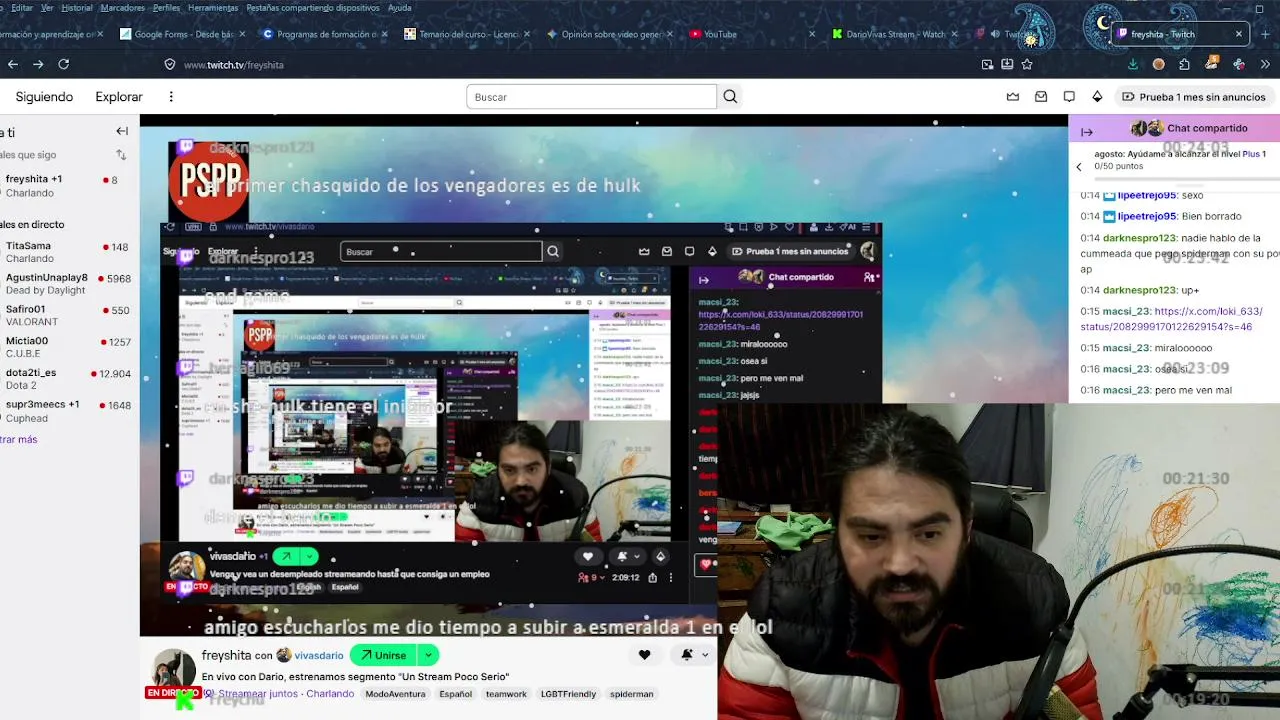Click the Chat compartido header title
Image resolution: width=1280 pixels, height=720 pixels.
coord(1207,128)
